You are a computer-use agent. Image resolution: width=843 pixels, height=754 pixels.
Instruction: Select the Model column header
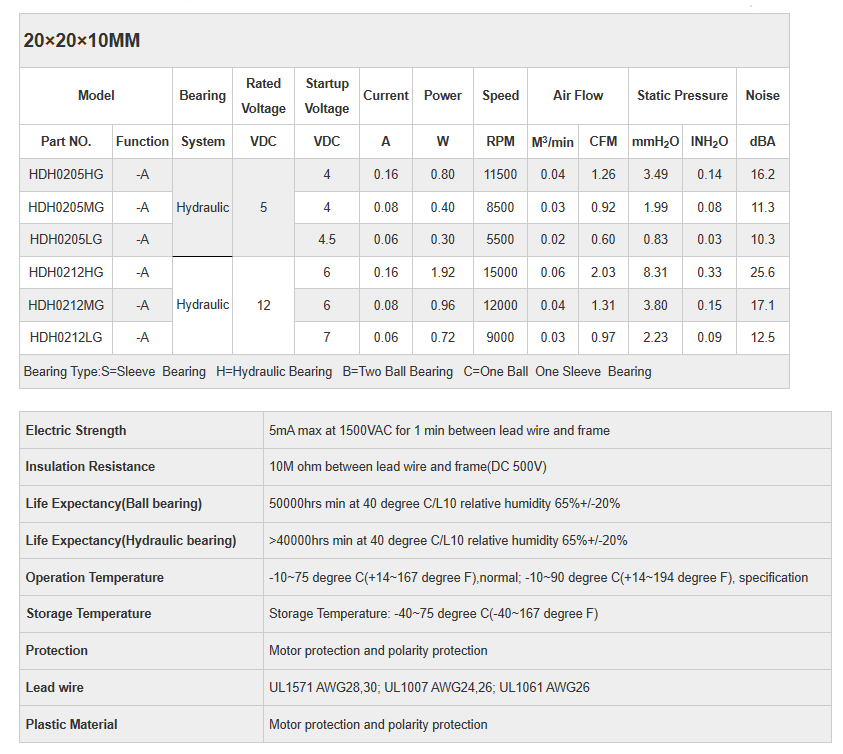[96, 96]
